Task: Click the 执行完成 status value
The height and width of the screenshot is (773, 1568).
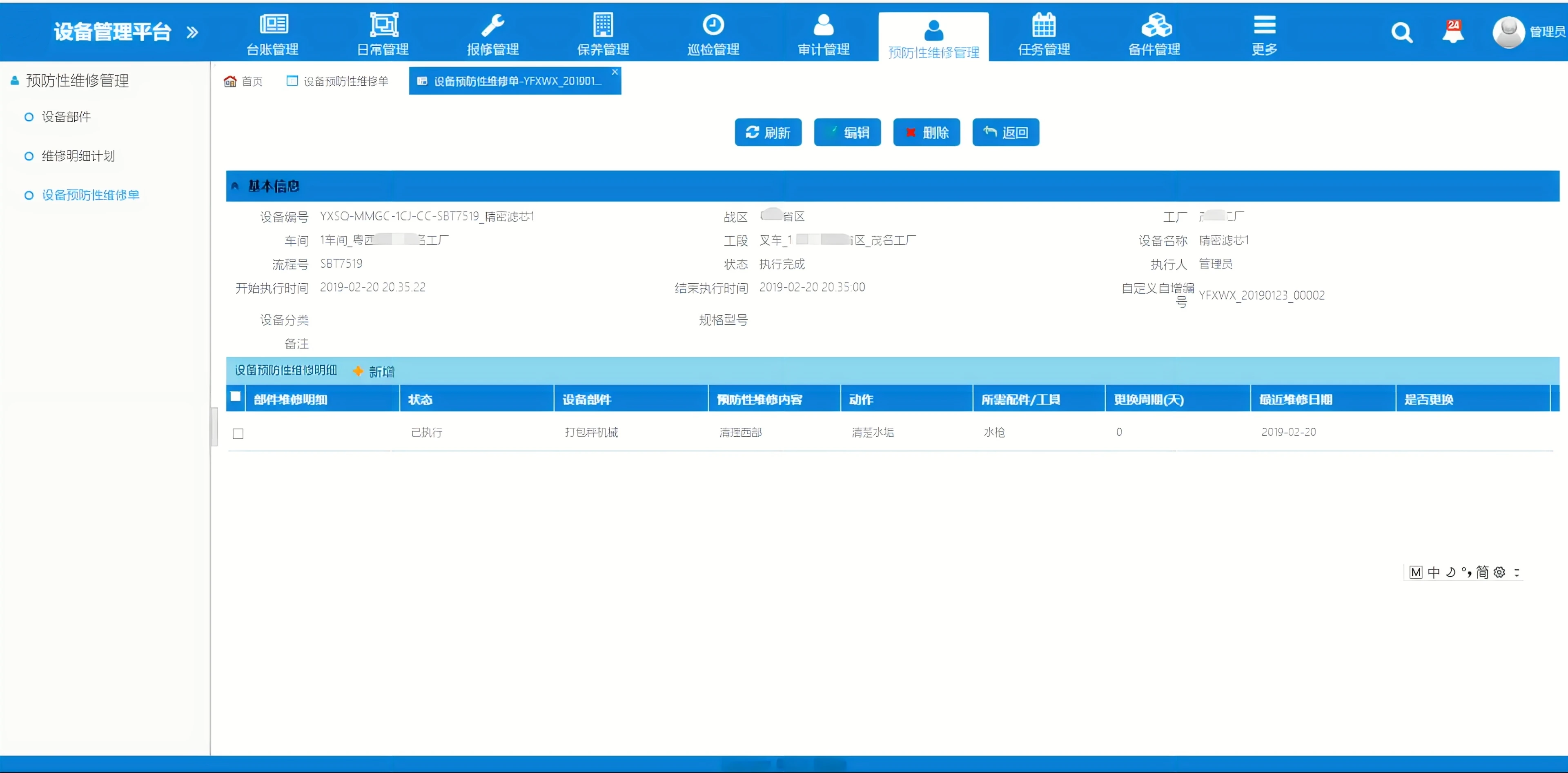Action: point(782,264)
